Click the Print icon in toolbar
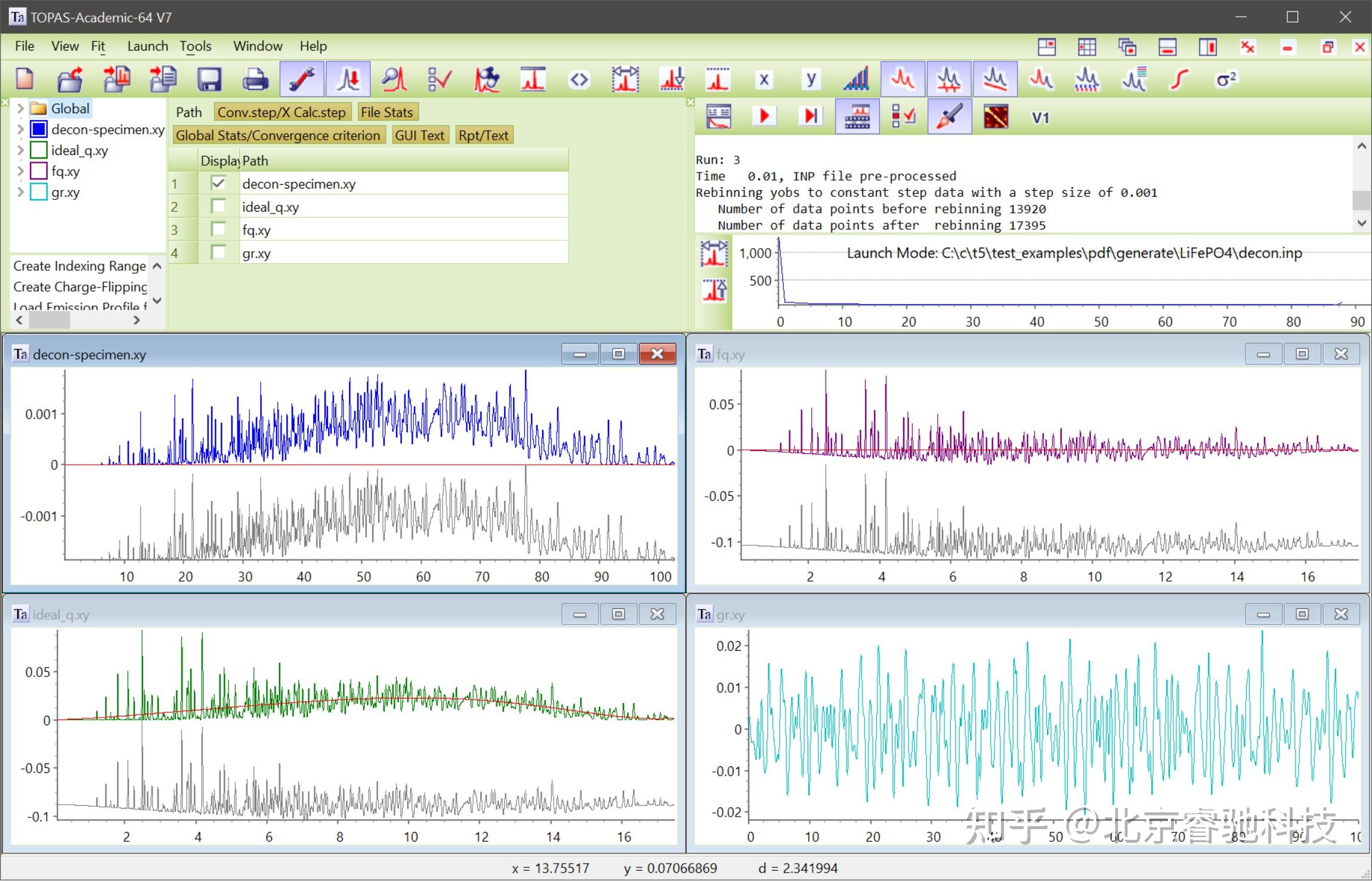Screen dimensions: 1372x881 pyautogui.click(x=255, y=79)
